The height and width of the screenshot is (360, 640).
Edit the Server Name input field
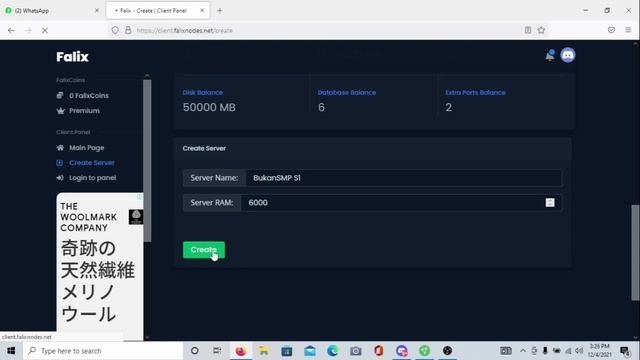(x=403, y=178)
